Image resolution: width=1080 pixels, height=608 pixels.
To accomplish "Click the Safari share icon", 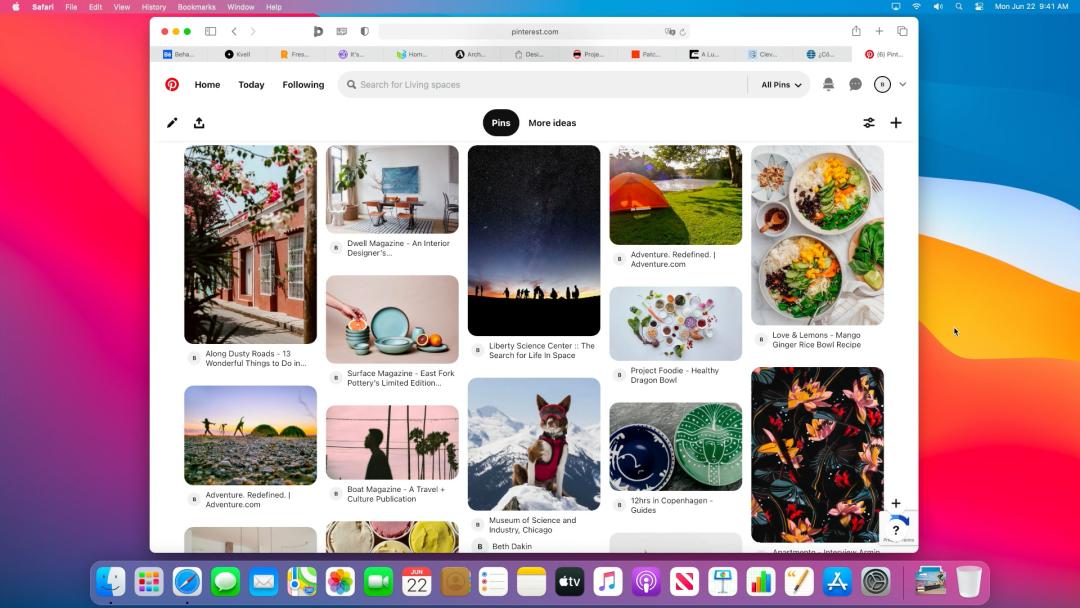I will point(856,31).
